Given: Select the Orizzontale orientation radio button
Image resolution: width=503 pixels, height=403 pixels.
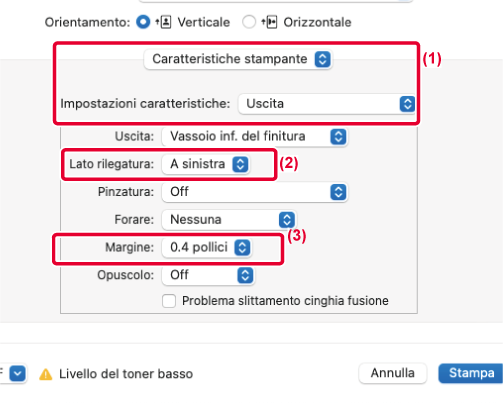Looking at the screenshot, I should (x=249, y=22).
